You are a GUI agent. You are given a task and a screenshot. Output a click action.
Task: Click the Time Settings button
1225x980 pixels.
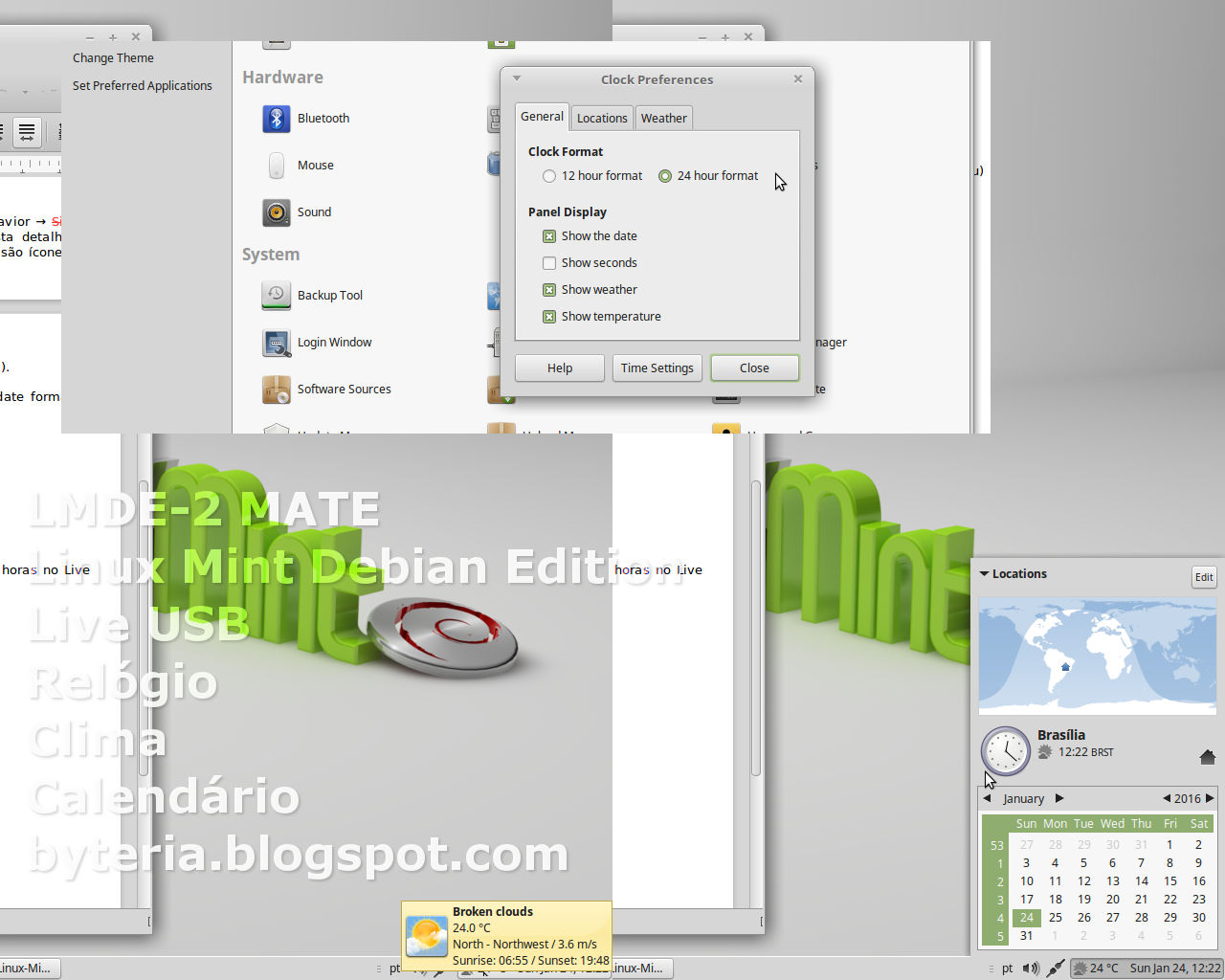pos(657,367)
